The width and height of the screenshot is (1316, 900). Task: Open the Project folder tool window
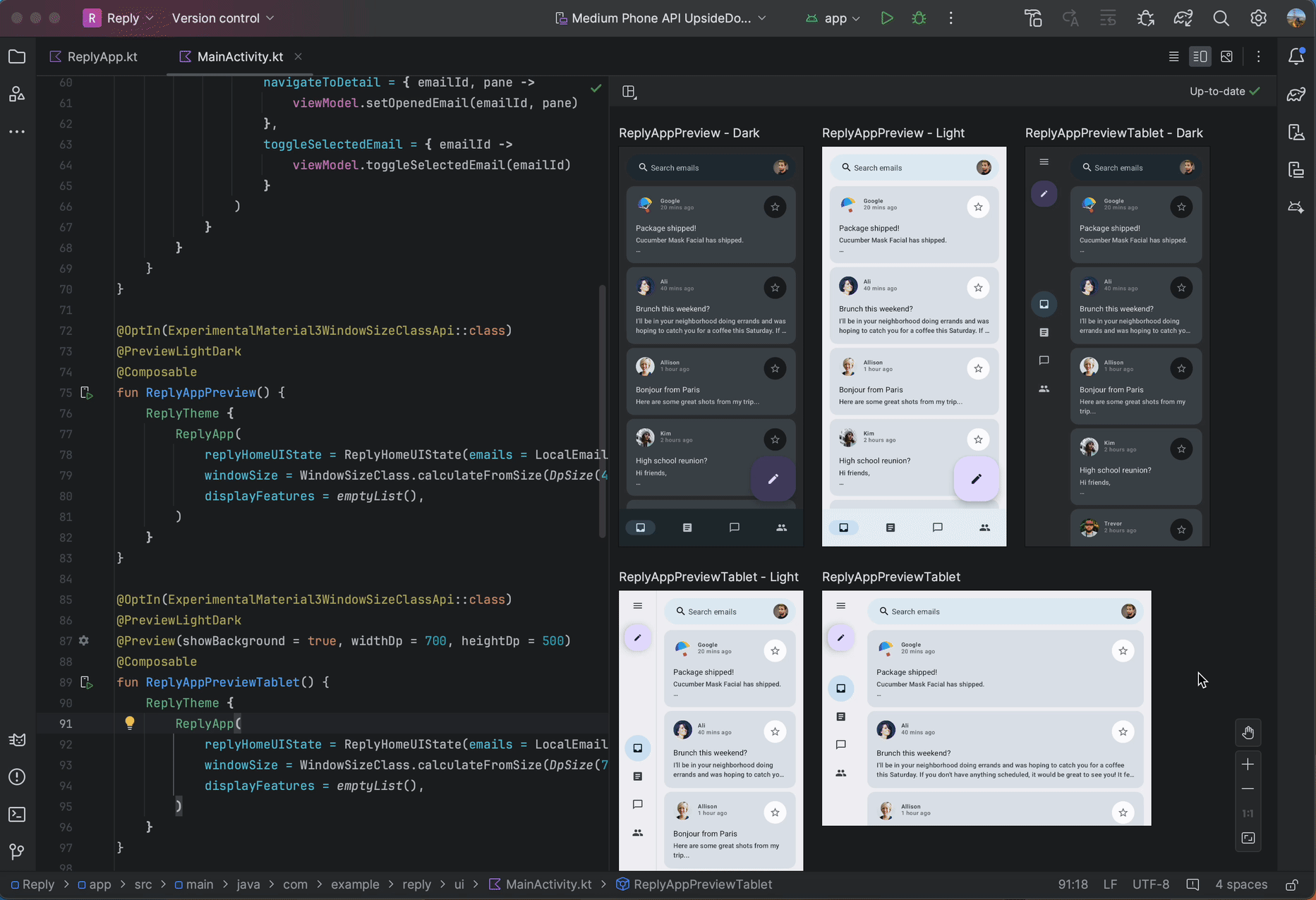pyautogui.click(x=17, y=56)
